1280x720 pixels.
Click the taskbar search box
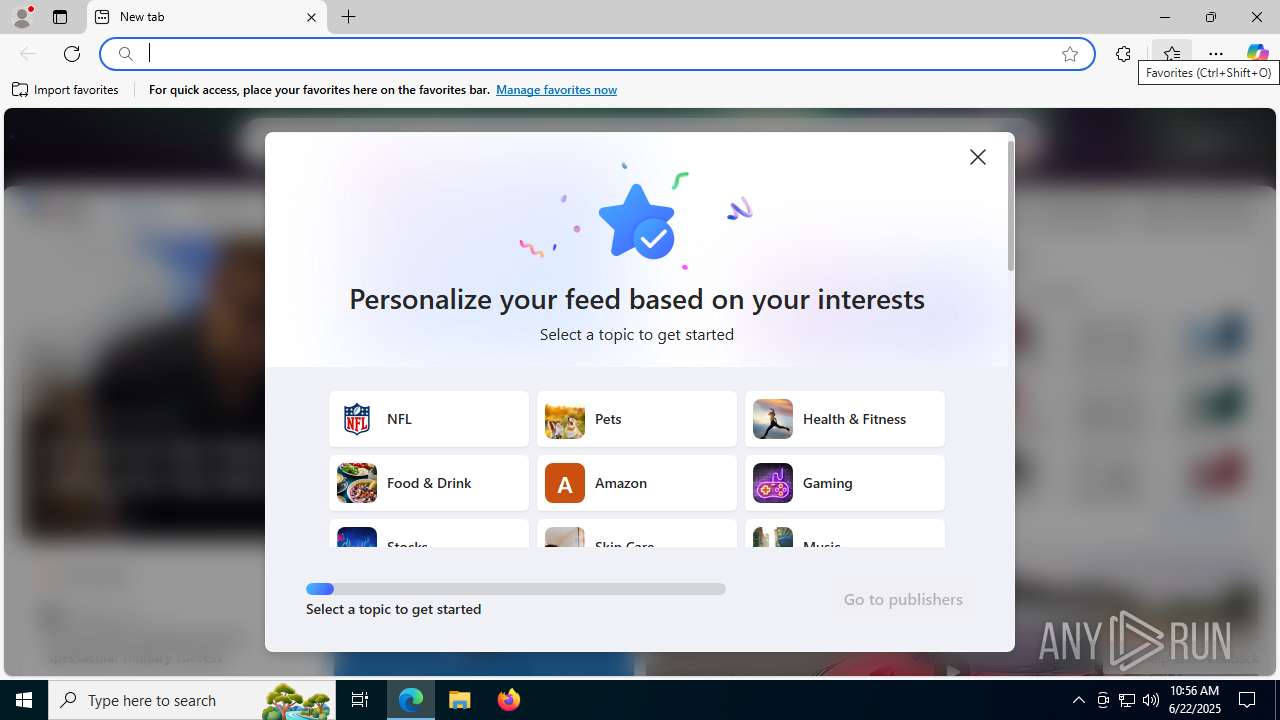click(190, 700)
